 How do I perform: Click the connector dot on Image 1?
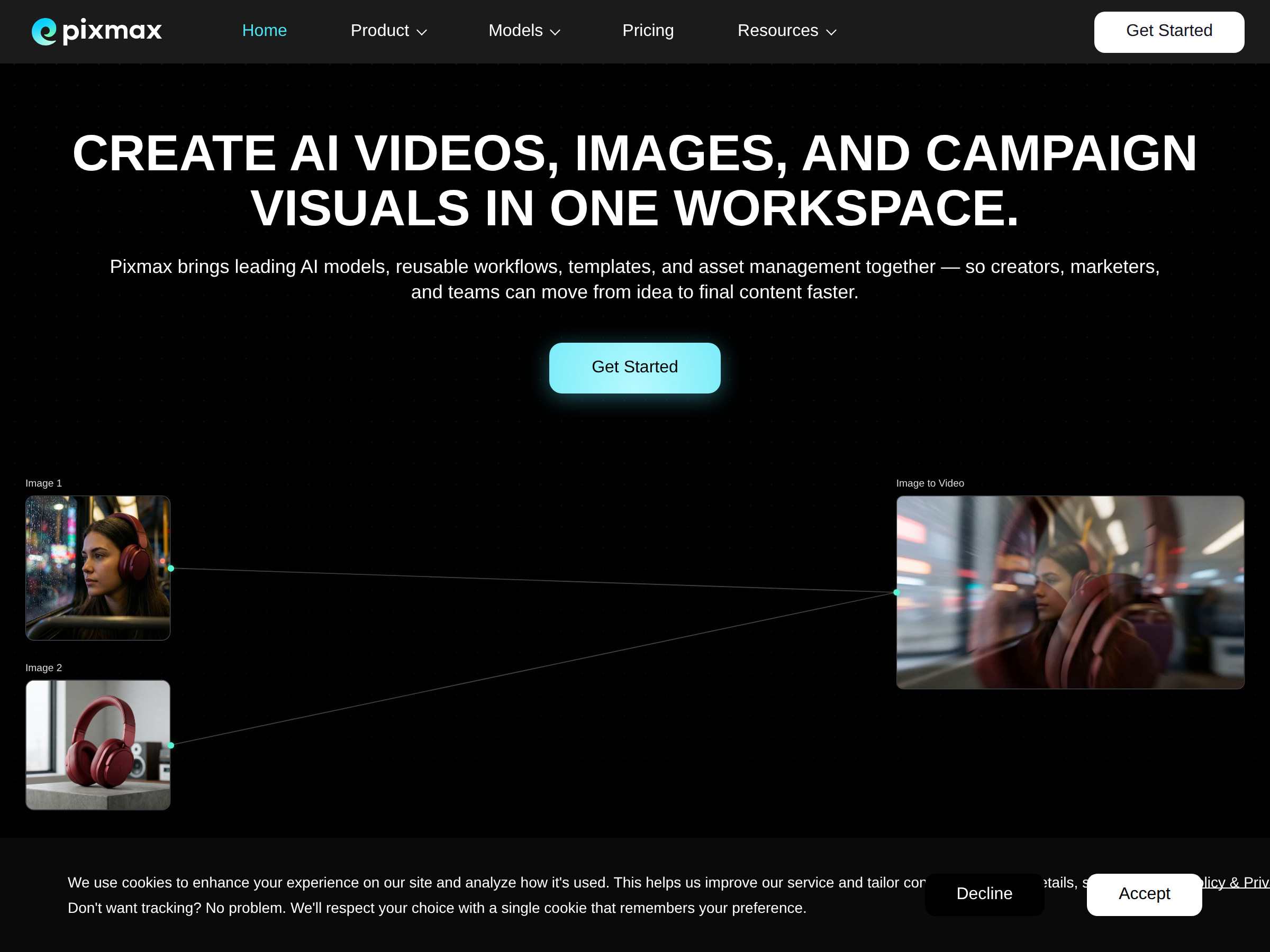pos(170,568)
